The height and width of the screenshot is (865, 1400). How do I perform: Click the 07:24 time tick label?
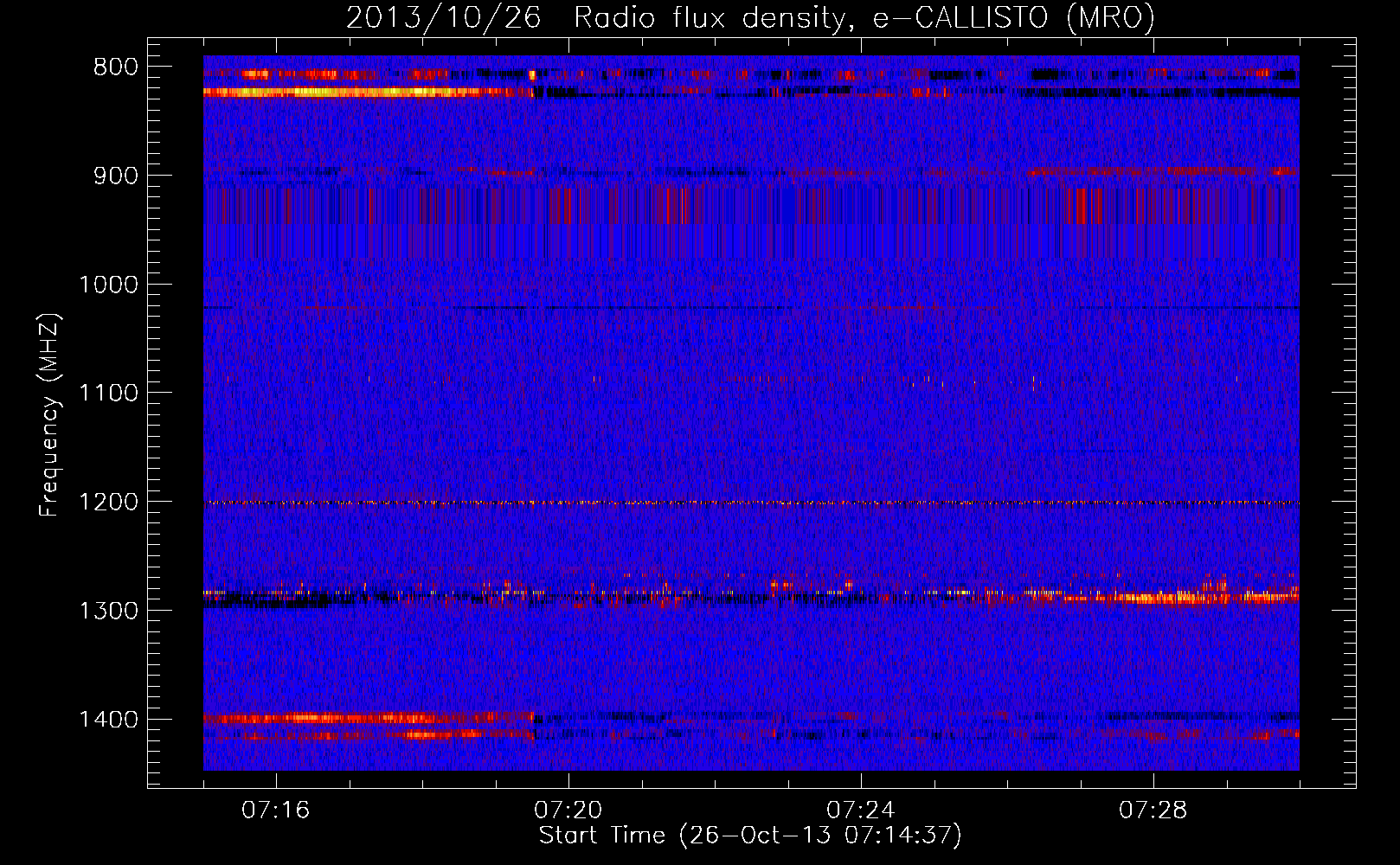pos(861,811)
